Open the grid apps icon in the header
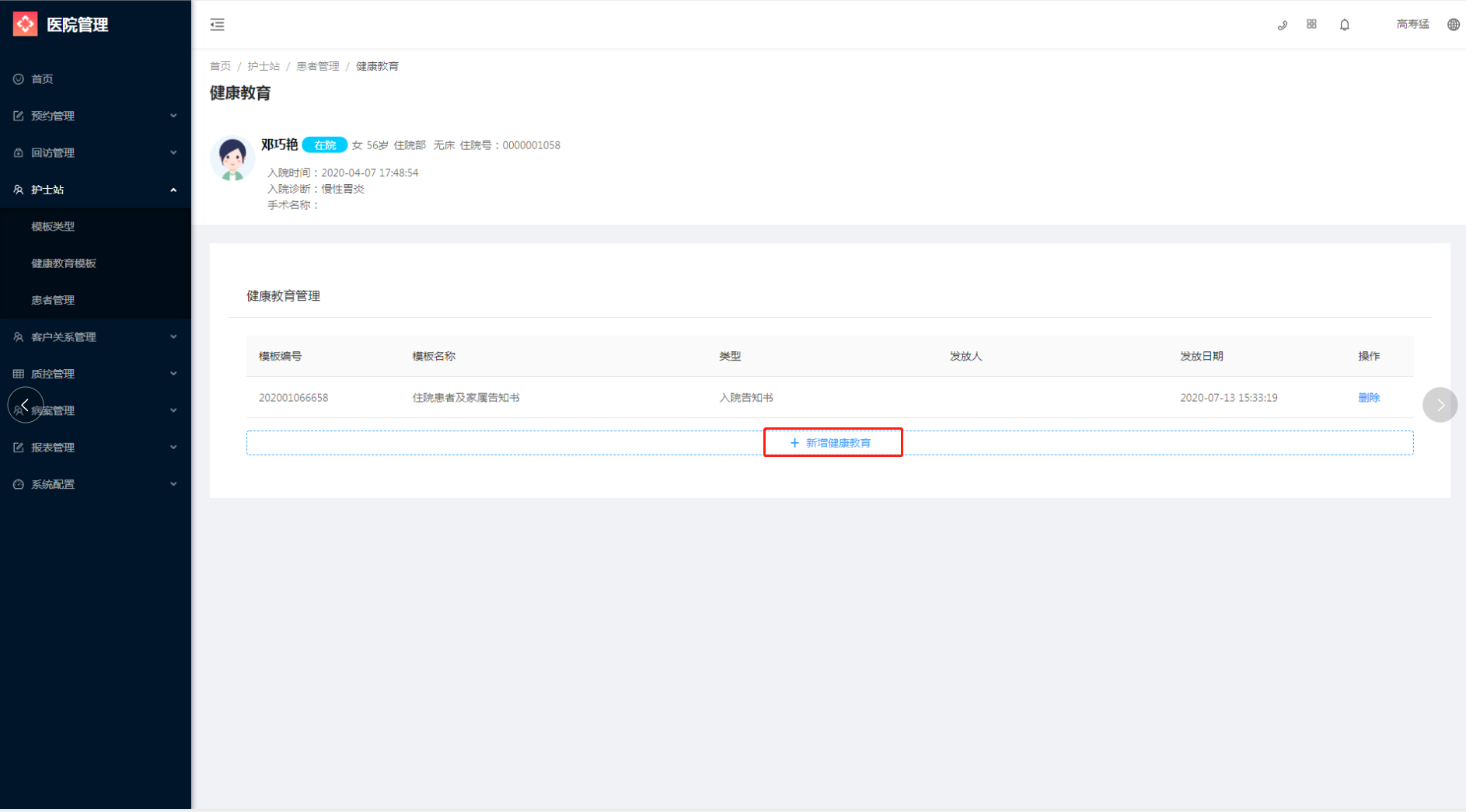 click(x=1312, y=24)
